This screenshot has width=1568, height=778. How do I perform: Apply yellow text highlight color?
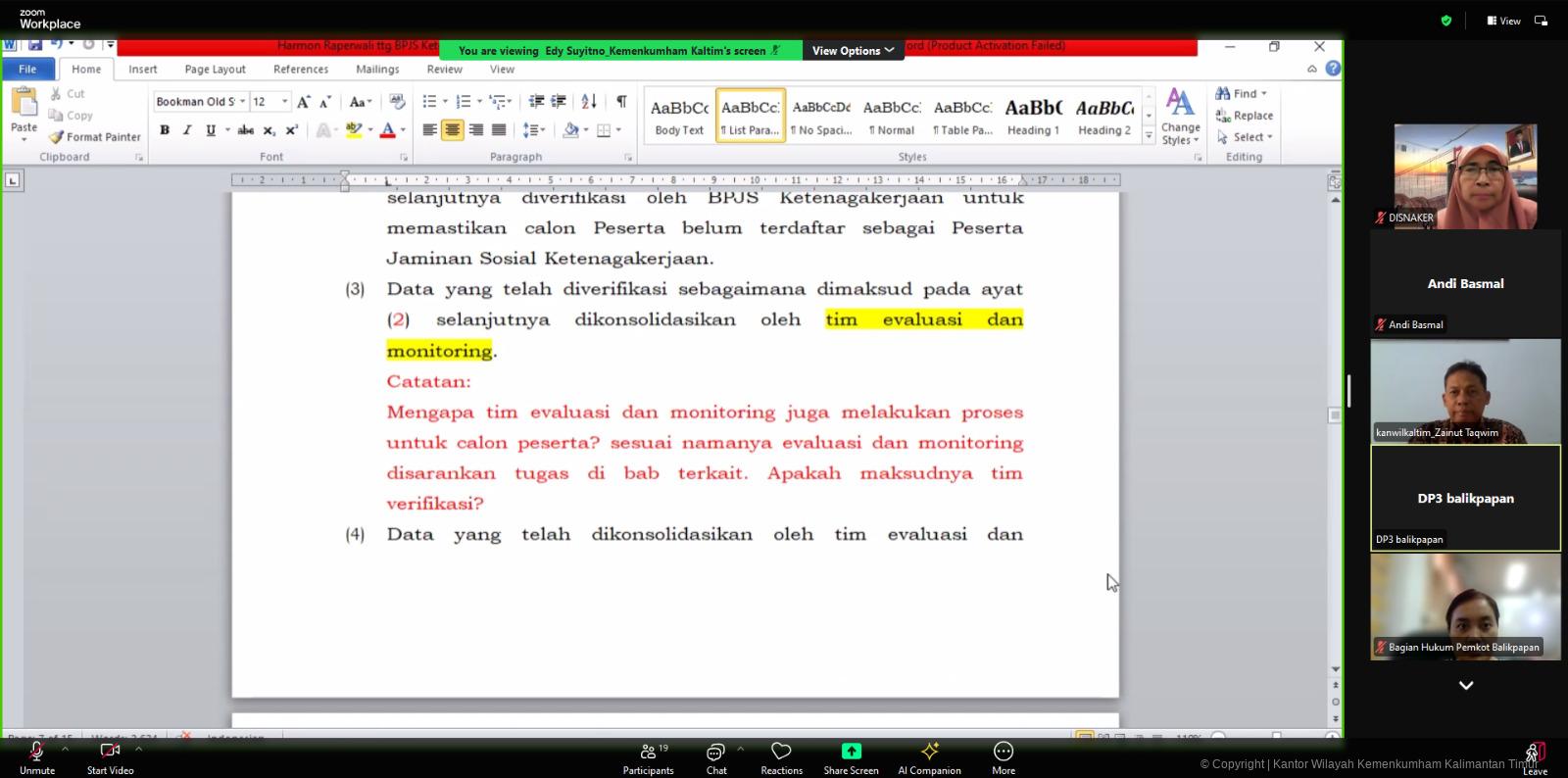click(x=354, y=130)
